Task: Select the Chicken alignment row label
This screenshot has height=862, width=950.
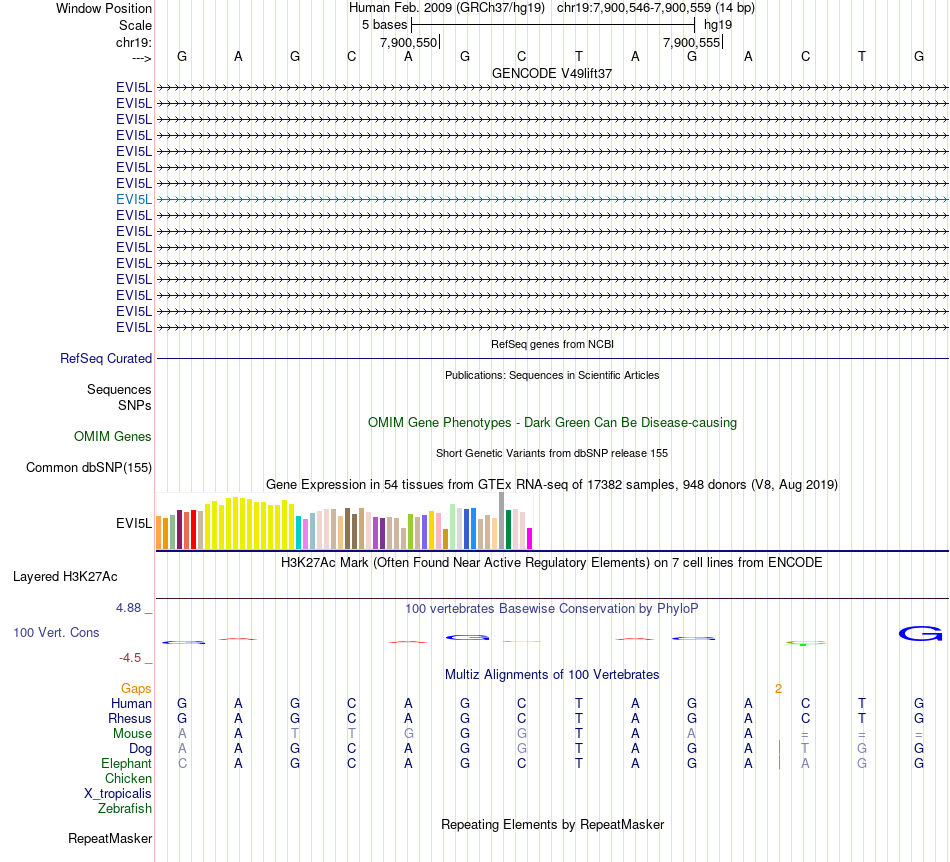Action: (x=128, y=778)
